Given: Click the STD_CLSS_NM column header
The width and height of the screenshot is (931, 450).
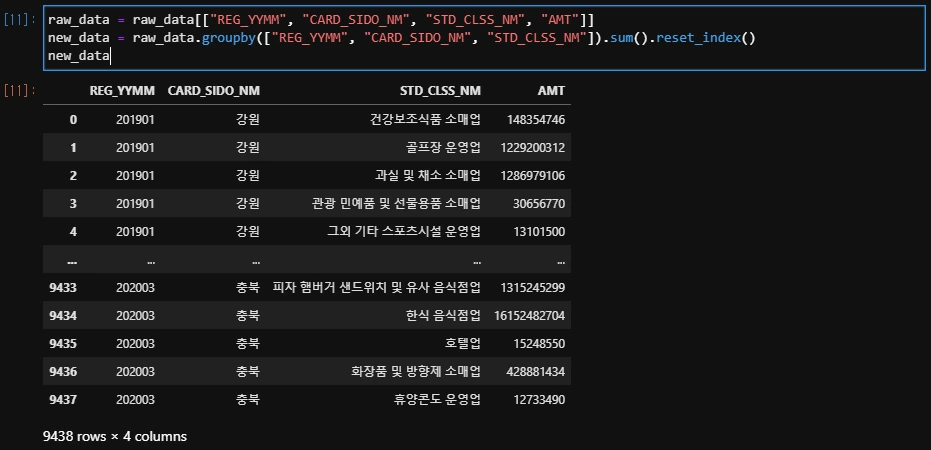Looking at the screenshot, I should click(441, 91).
